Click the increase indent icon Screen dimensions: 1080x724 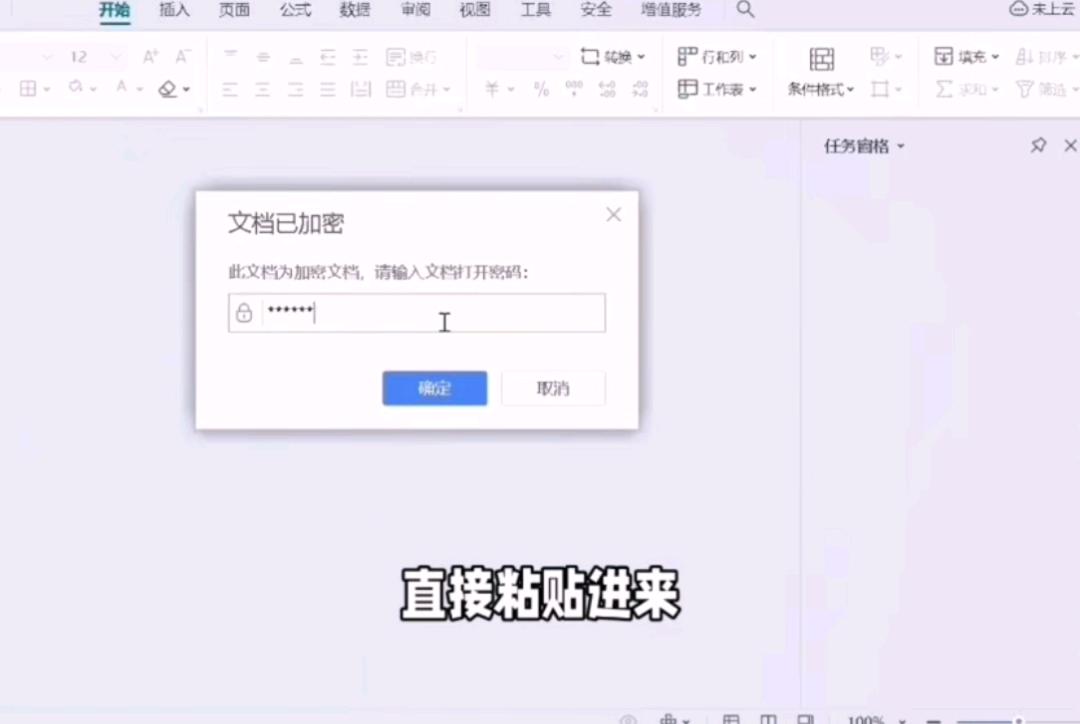360,57
